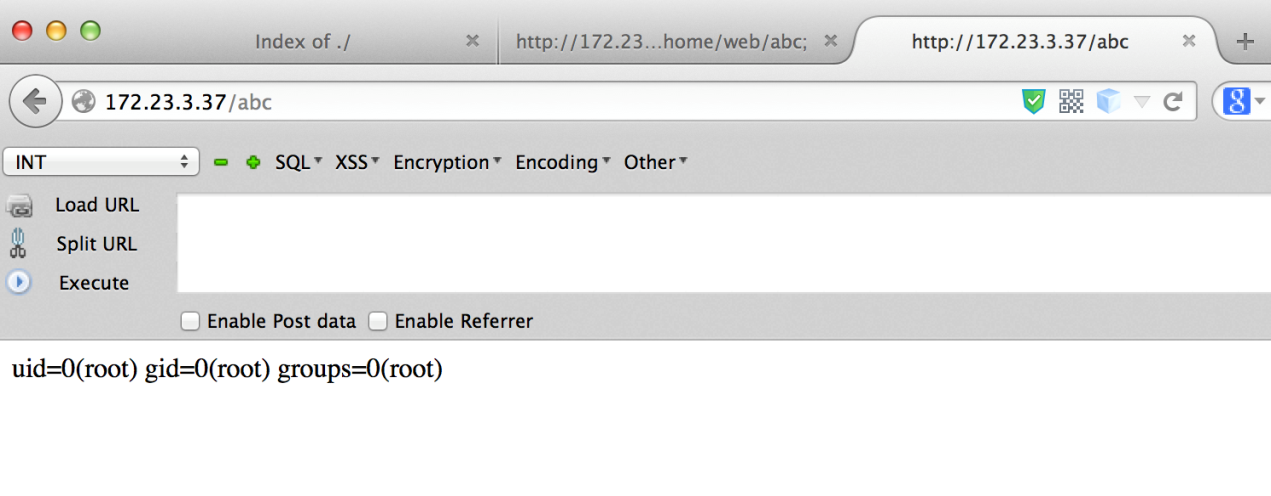Click the Execute button

(94, 283)
